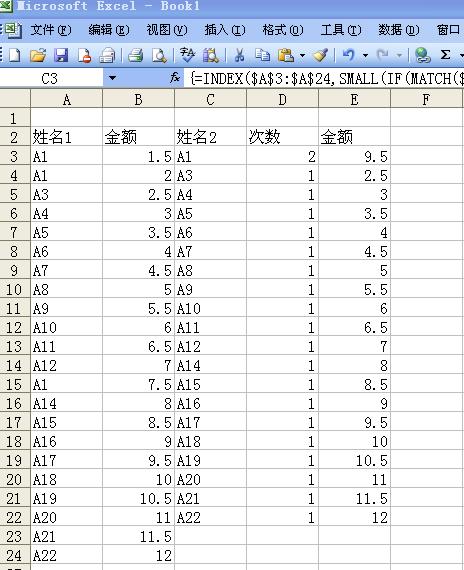Image resolution: width=464 pixels, height=570 pixels.
Task: Select column C header
Action: click(211, 99)
